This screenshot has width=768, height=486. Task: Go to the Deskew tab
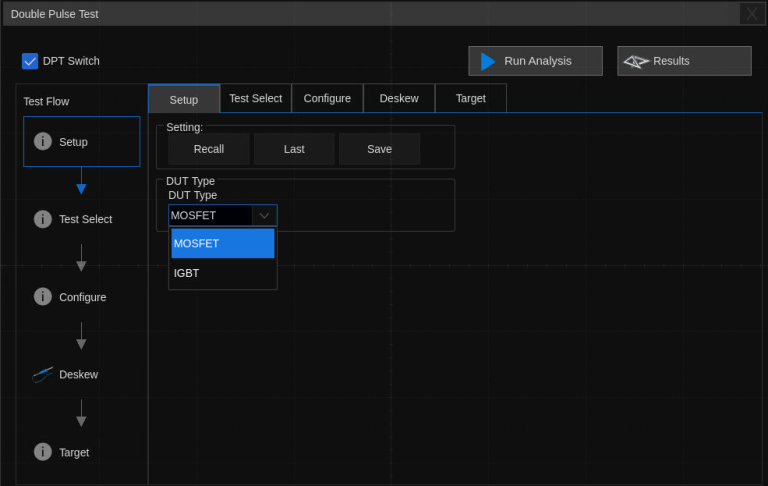click(x=399, y=98)
